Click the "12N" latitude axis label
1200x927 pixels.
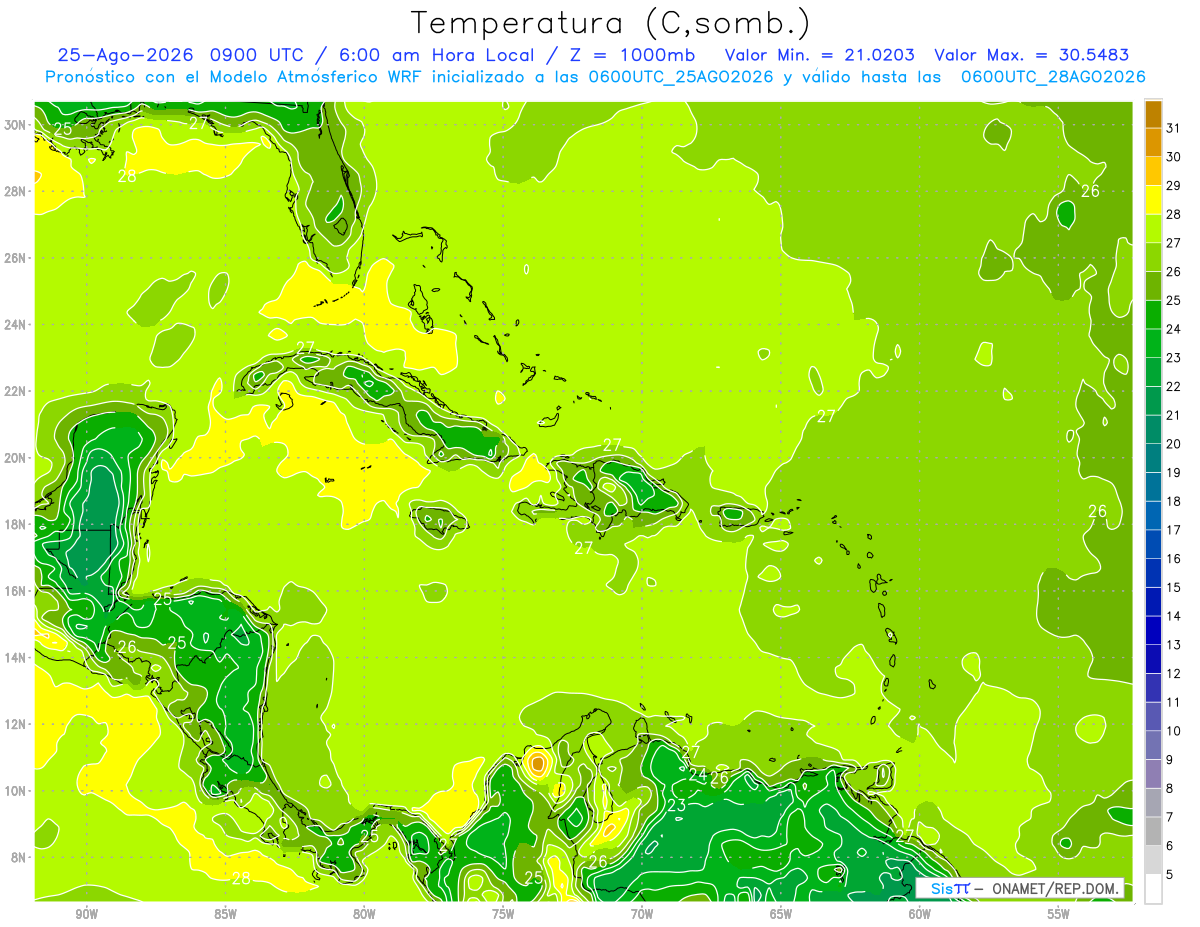coord(15,724)
